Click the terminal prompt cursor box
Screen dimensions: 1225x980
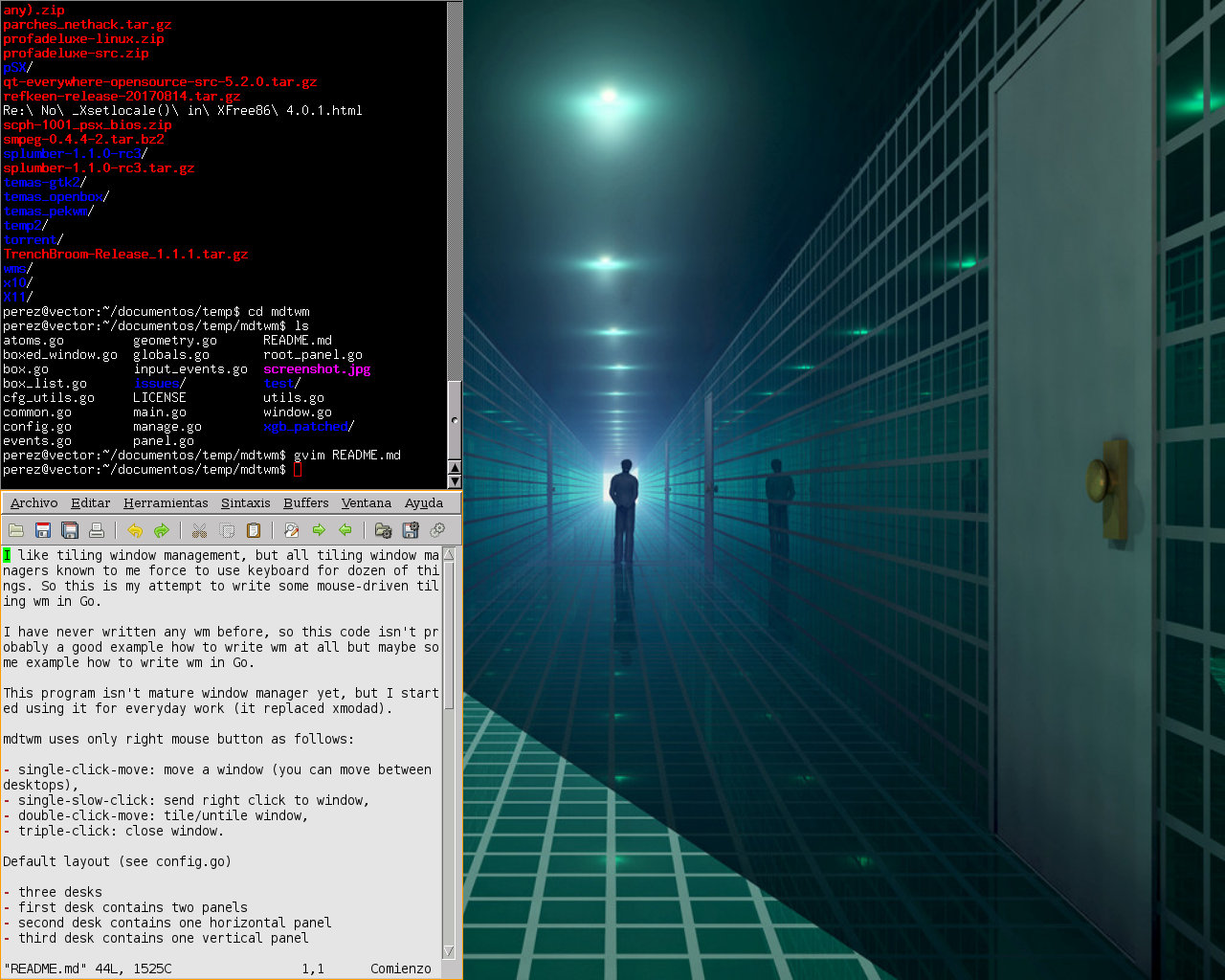pos(298,470)
